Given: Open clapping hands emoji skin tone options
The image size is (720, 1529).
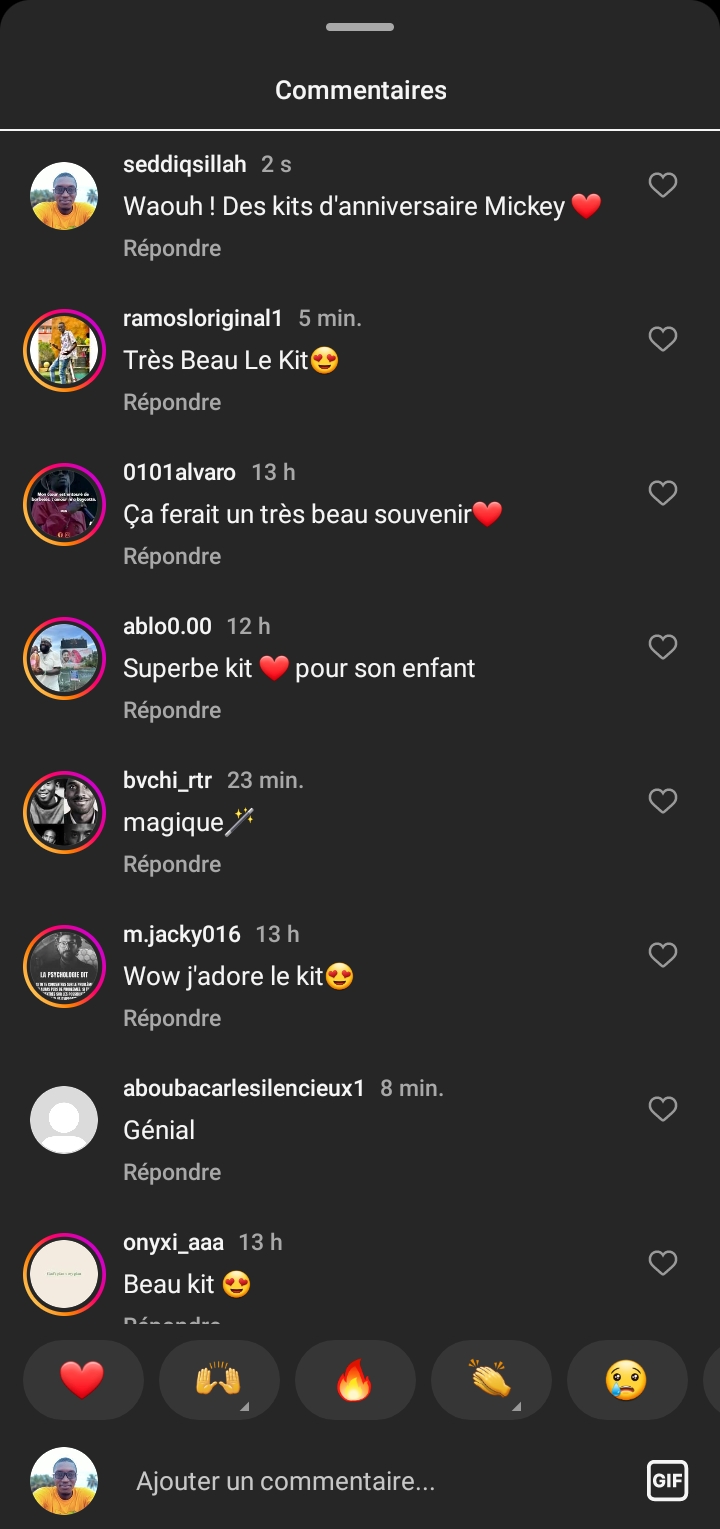Looking at the screenshot, I should 491,1380.
